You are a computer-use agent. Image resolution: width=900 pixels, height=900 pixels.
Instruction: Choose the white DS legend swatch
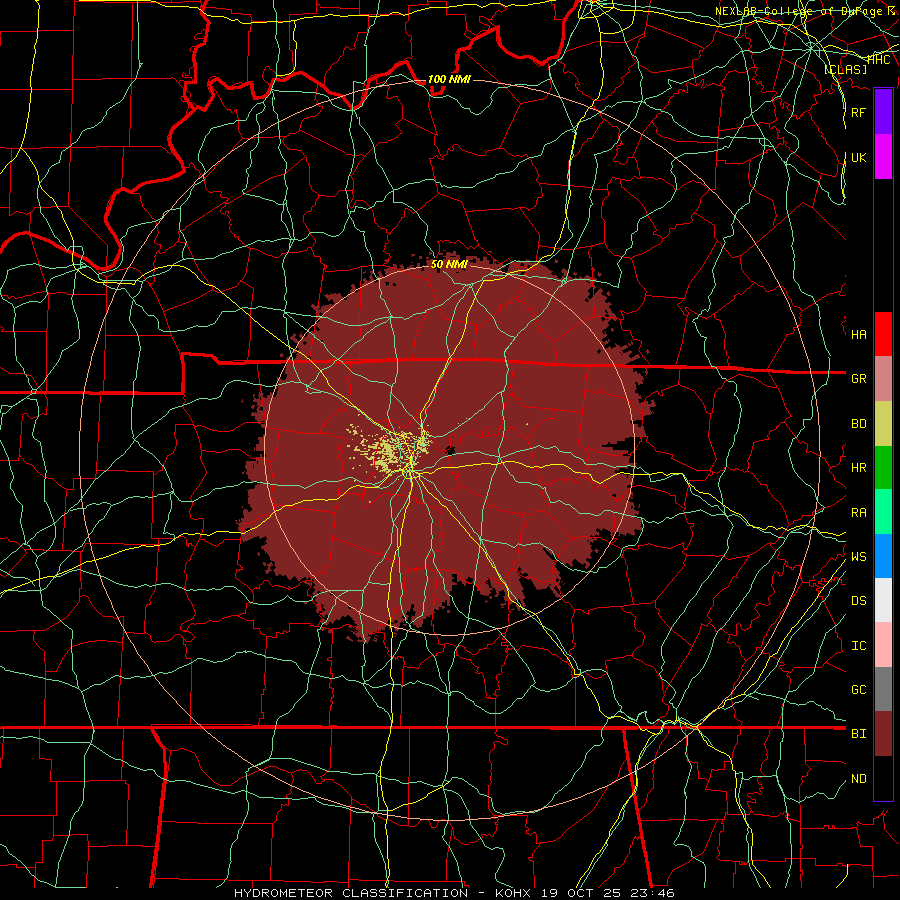[x=883, y=600]
